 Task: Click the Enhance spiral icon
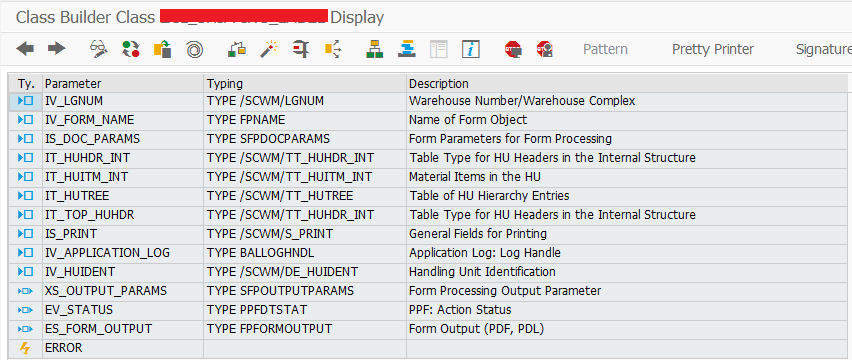pyautogui.click(x=195, y=49)
